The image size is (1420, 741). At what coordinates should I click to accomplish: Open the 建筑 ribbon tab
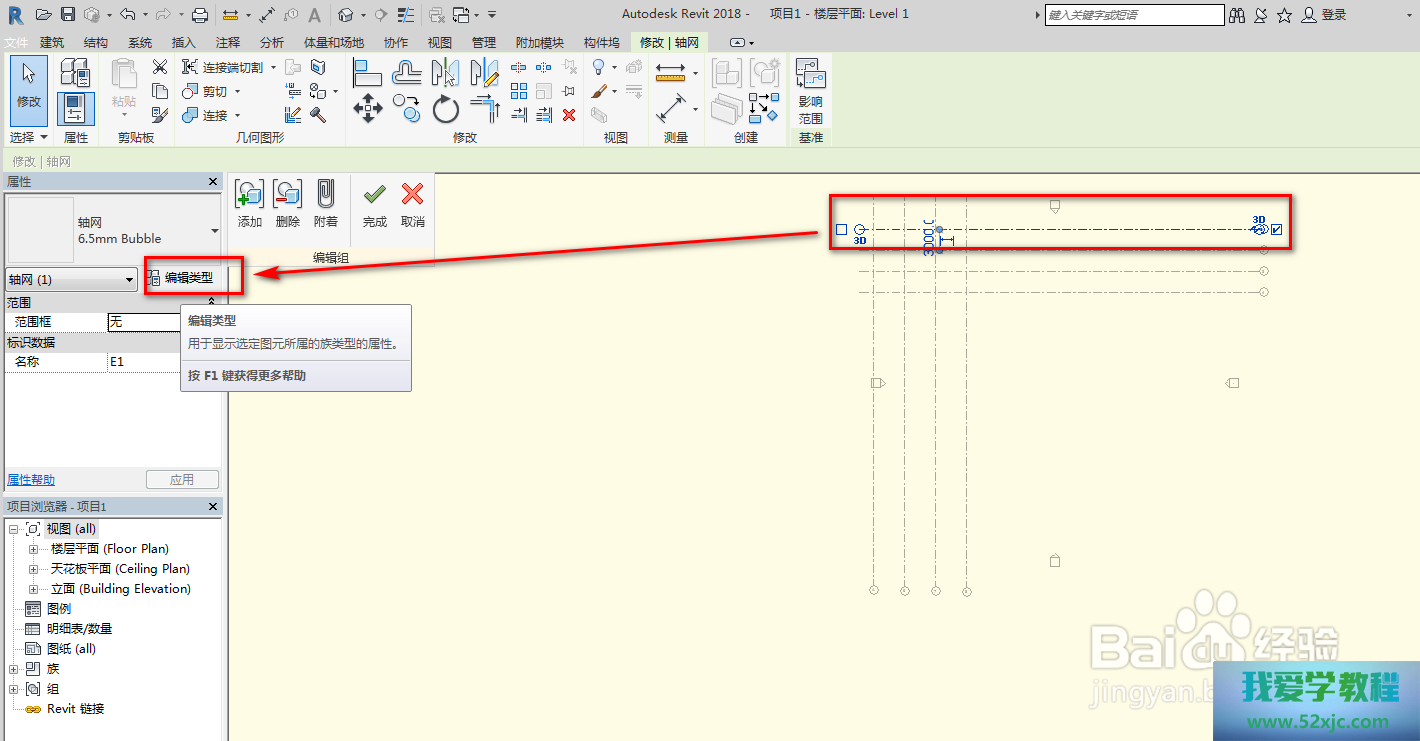pyautogui.click(x=52, y=43)
